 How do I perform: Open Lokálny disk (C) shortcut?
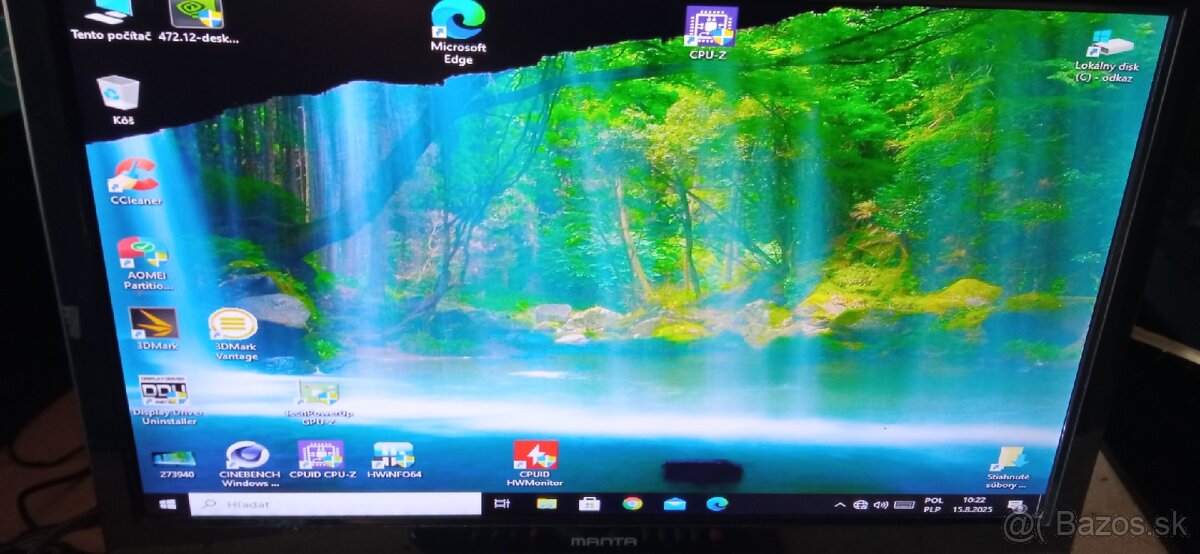[x=1107, y=56]
